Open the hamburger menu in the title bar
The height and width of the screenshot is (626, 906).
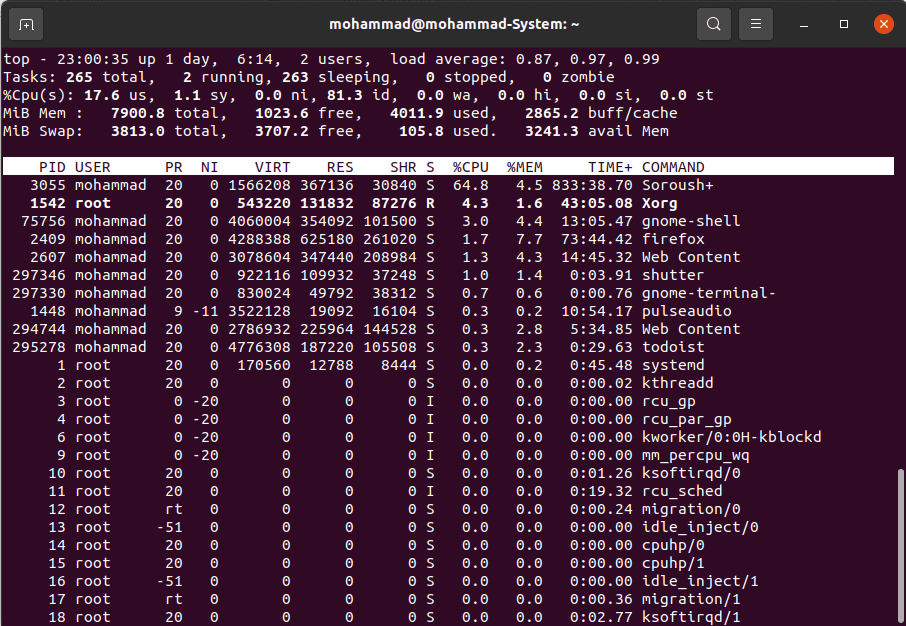[756, 24]
